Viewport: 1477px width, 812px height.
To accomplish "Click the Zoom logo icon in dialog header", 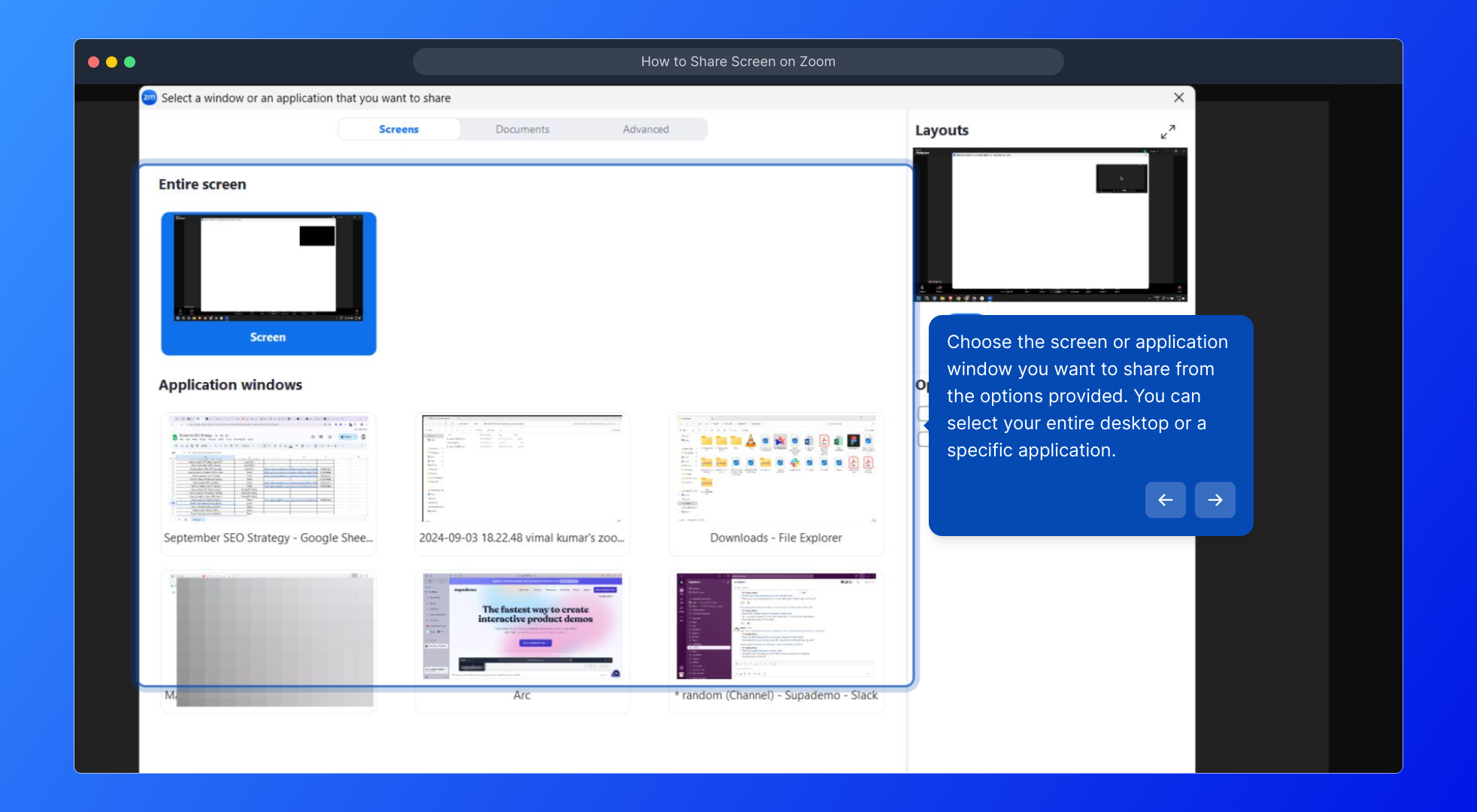I will tap(149, 98).
